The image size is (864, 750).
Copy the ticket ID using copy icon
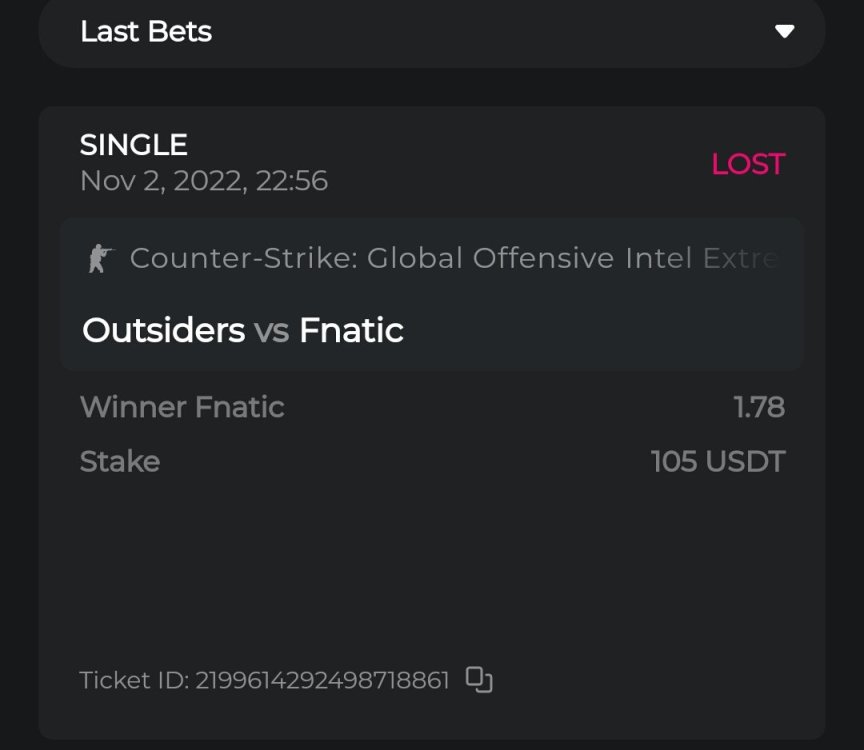[x=480, y=680]
